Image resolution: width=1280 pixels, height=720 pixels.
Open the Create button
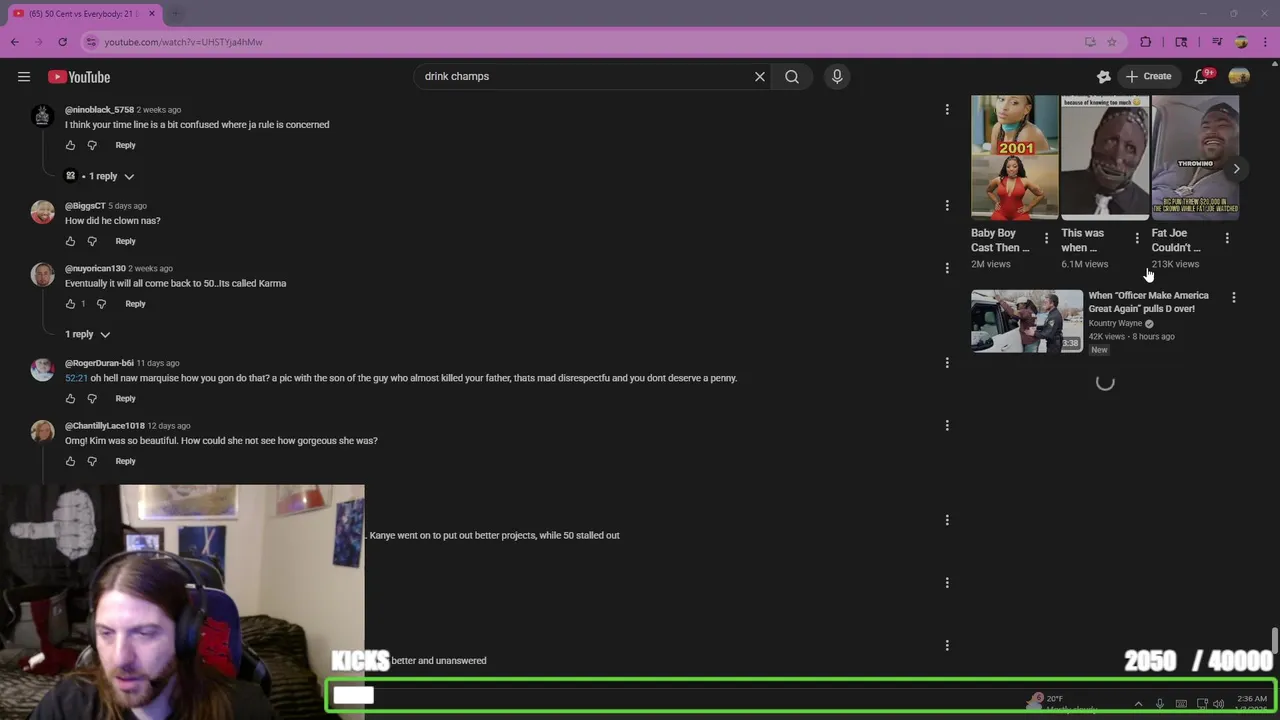1148,76
